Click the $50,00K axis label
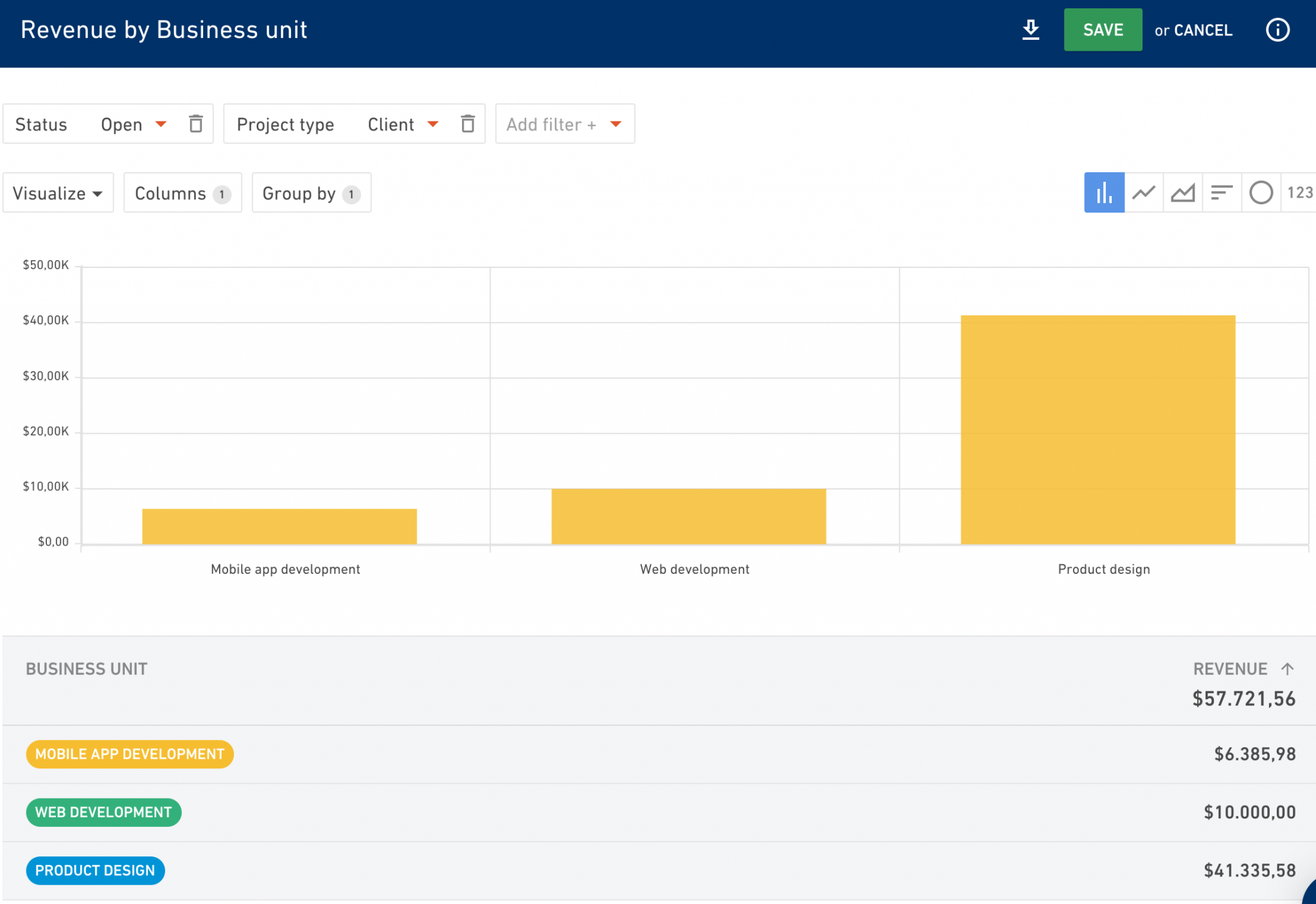Viewport: 1316px width, 904px height. pos(46,265)
